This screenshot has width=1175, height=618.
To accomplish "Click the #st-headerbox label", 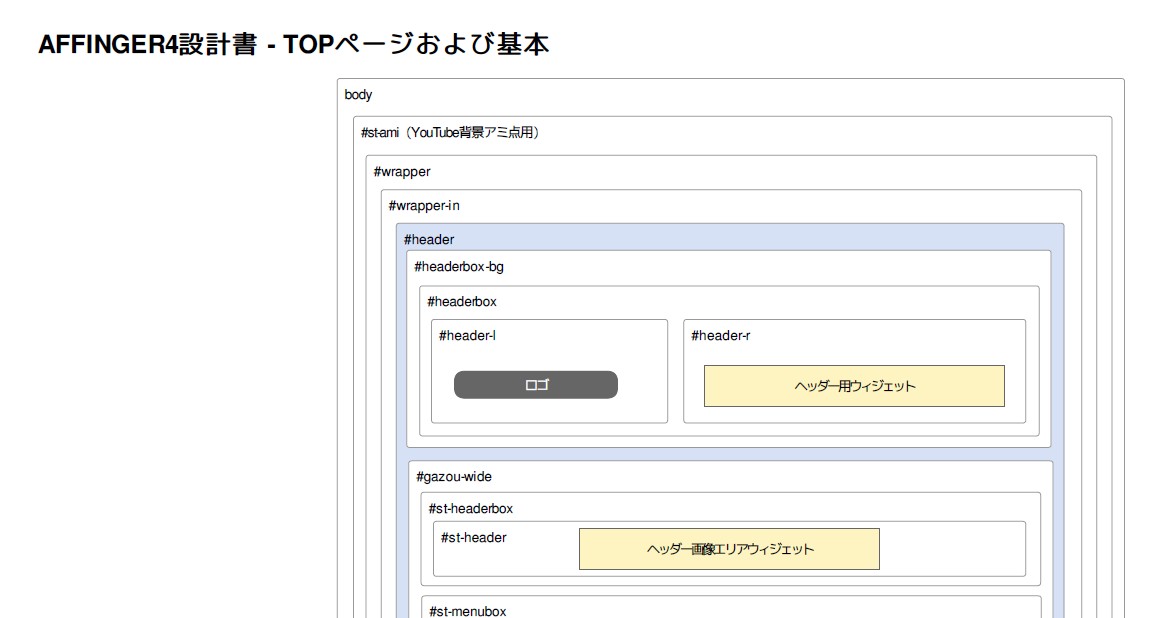I will tap(471, 509).
